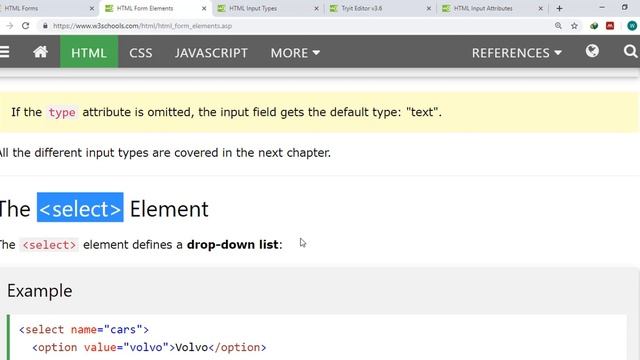View site info via padlock icon
Viewport: 640px width, 360px height.
coord(45,26)
